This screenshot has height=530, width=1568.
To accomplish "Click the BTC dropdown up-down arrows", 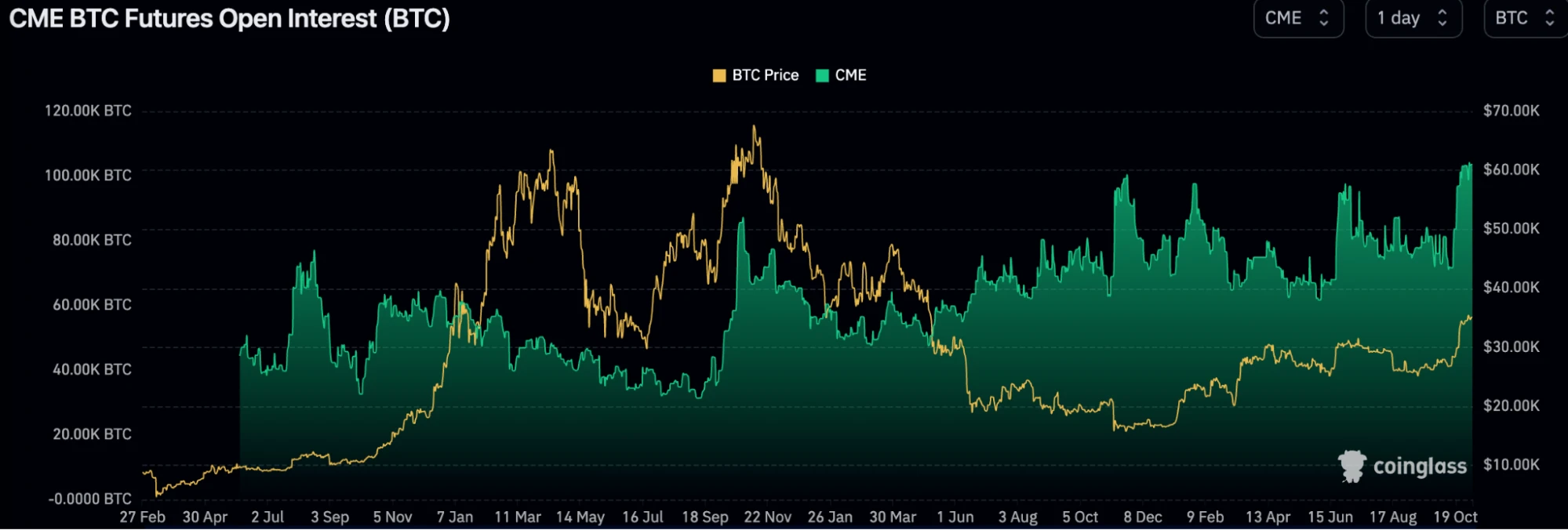I will click(x=1549, y=18).
